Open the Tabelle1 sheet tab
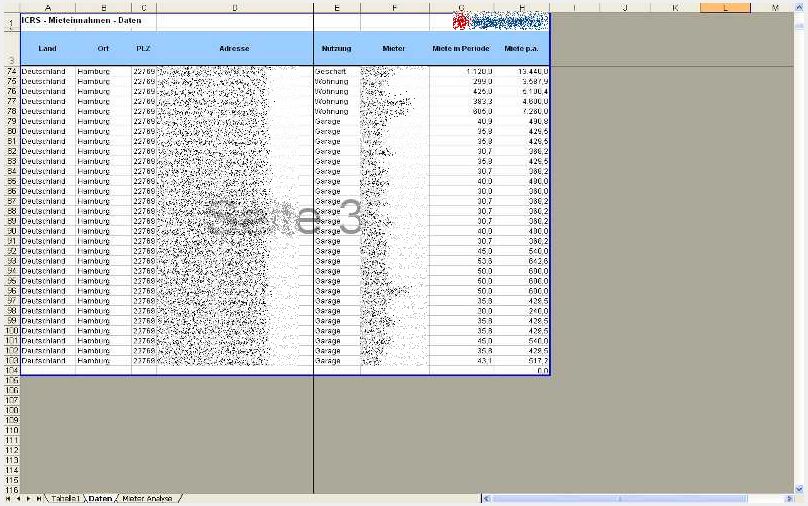808x506 pixels. click(x=65, y=499)
